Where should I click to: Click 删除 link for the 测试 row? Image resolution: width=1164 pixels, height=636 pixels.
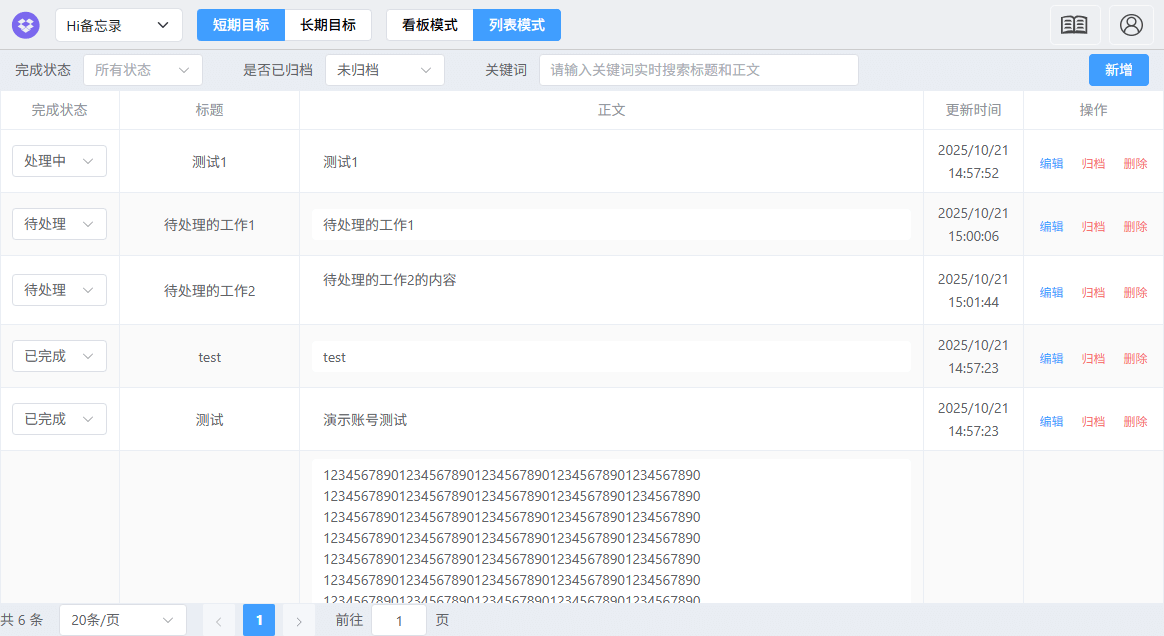pos(1135,422)
